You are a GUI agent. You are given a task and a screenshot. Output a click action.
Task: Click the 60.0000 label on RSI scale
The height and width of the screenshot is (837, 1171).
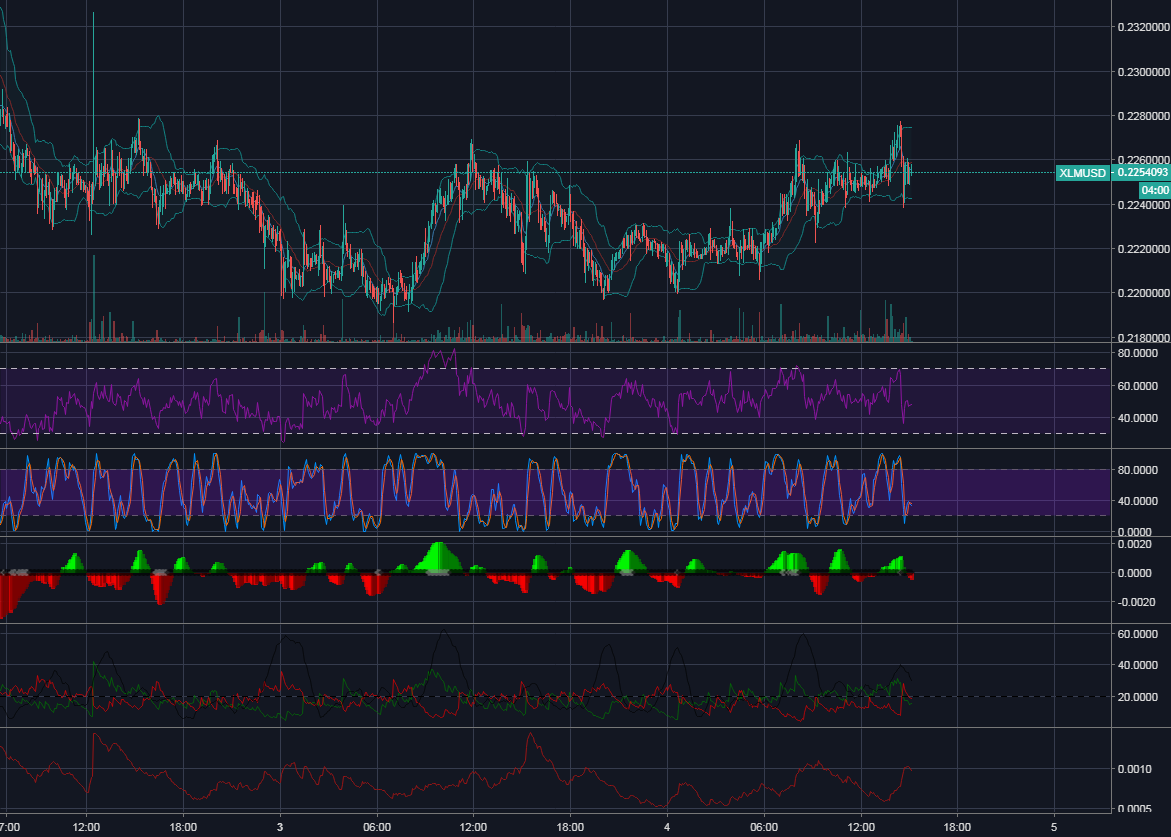click(x=1137, y=386)
